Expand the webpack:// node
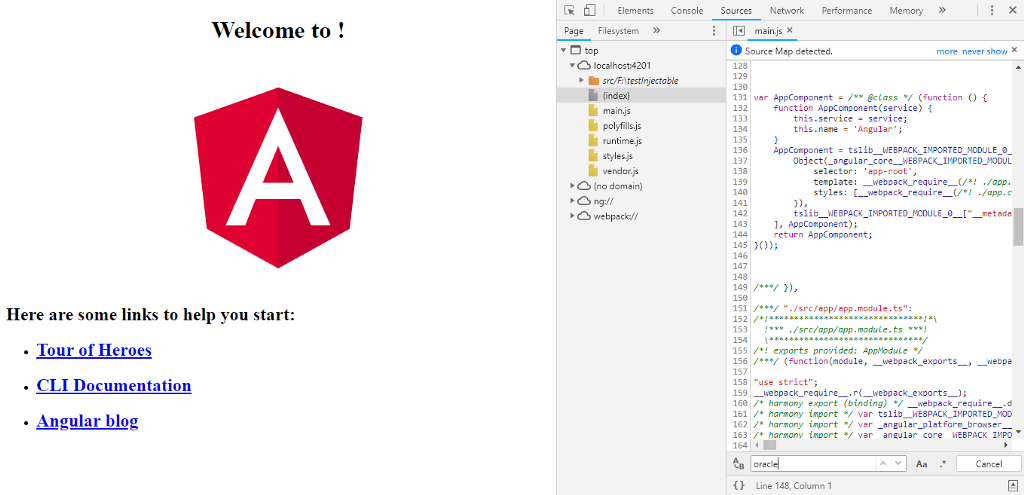 573,216
